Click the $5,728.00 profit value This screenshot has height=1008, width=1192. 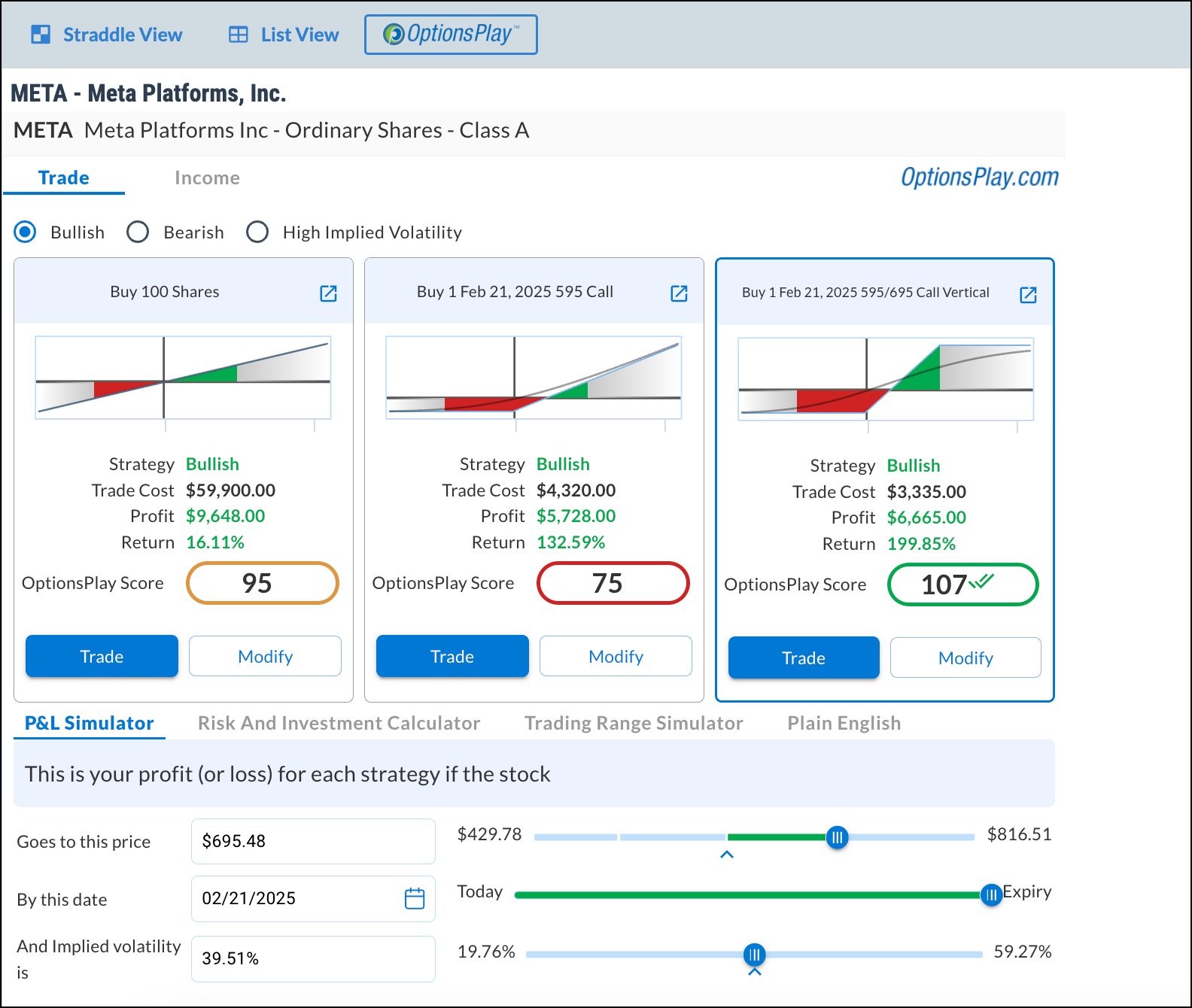576,516
